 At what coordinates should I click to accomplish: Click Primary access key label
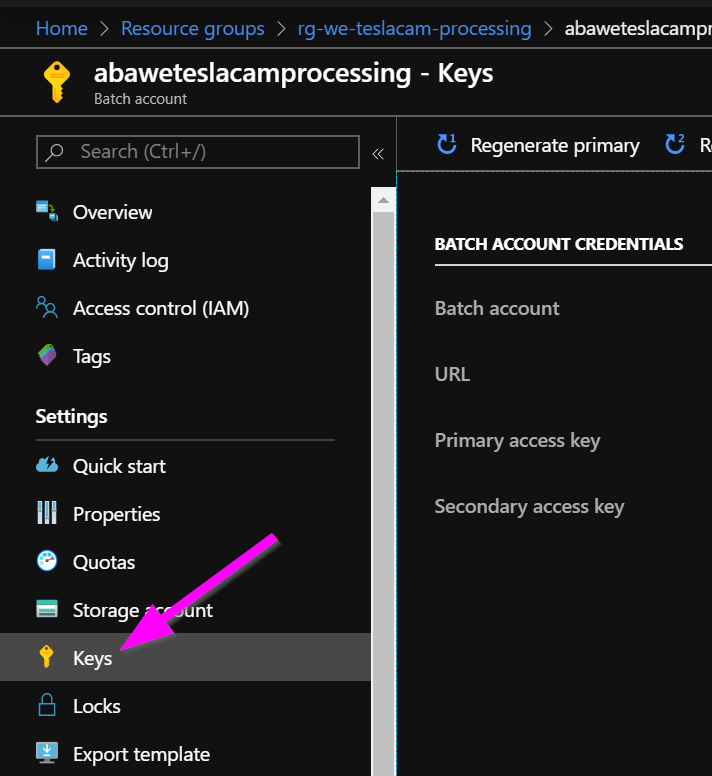(x=517, y=441)
